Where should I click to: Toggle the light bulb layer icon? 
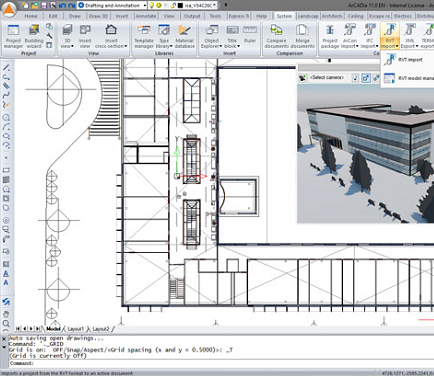[x=152, y=5]
